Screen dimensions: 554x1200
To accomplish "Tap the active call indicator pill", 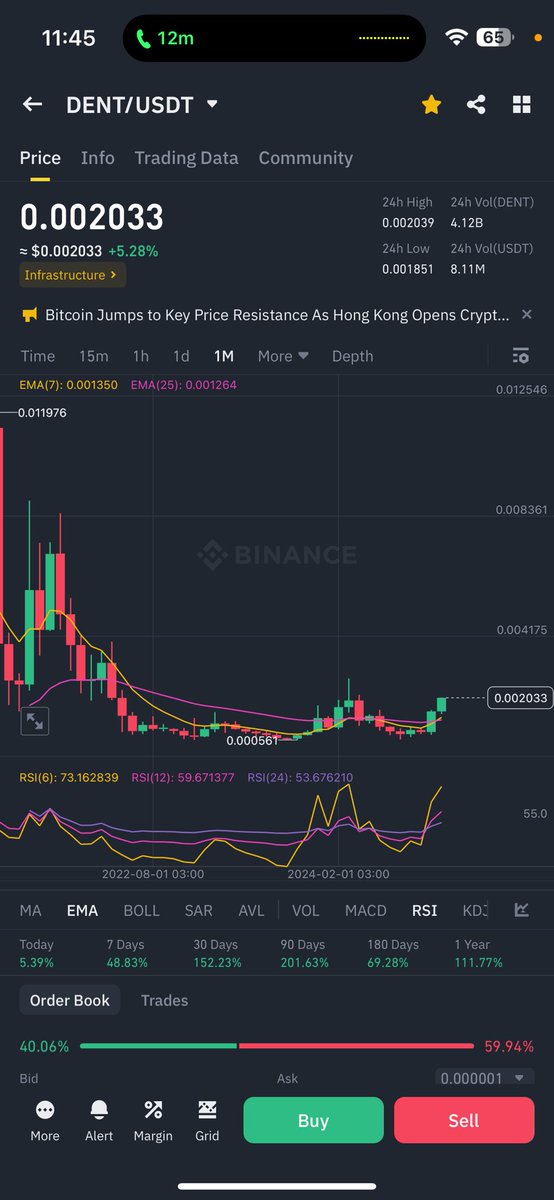I will coord(274,38).
